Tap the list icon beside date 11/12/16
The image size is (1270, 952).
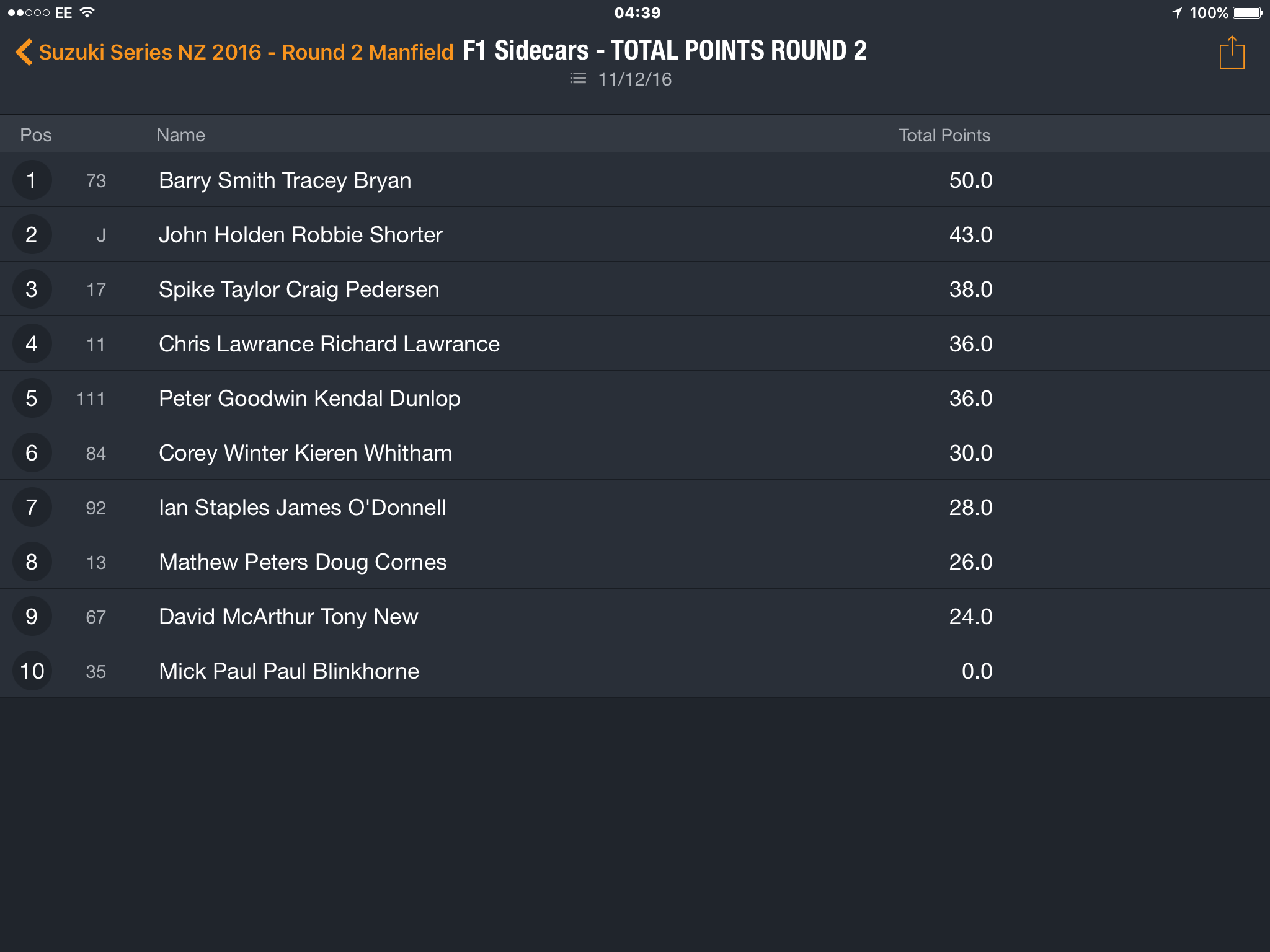[x=578, y=79]
